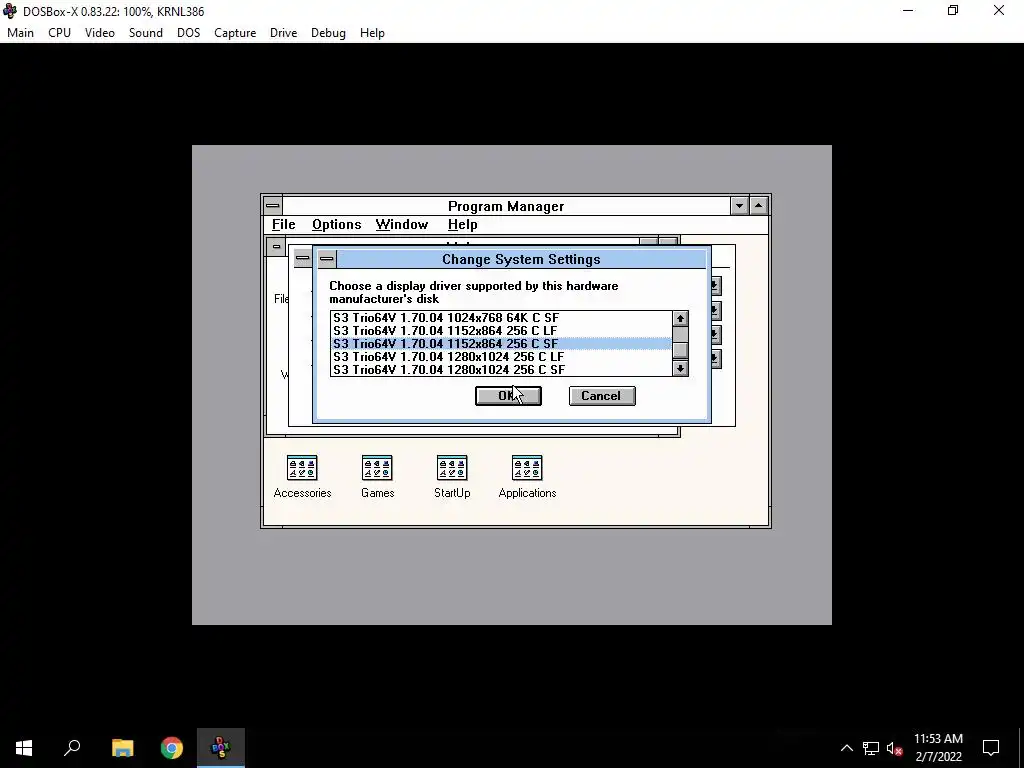This screenshot has height=768, width=1024.
Task: Select 1152x864 256 C LF driver
Action: click(501, 330)
